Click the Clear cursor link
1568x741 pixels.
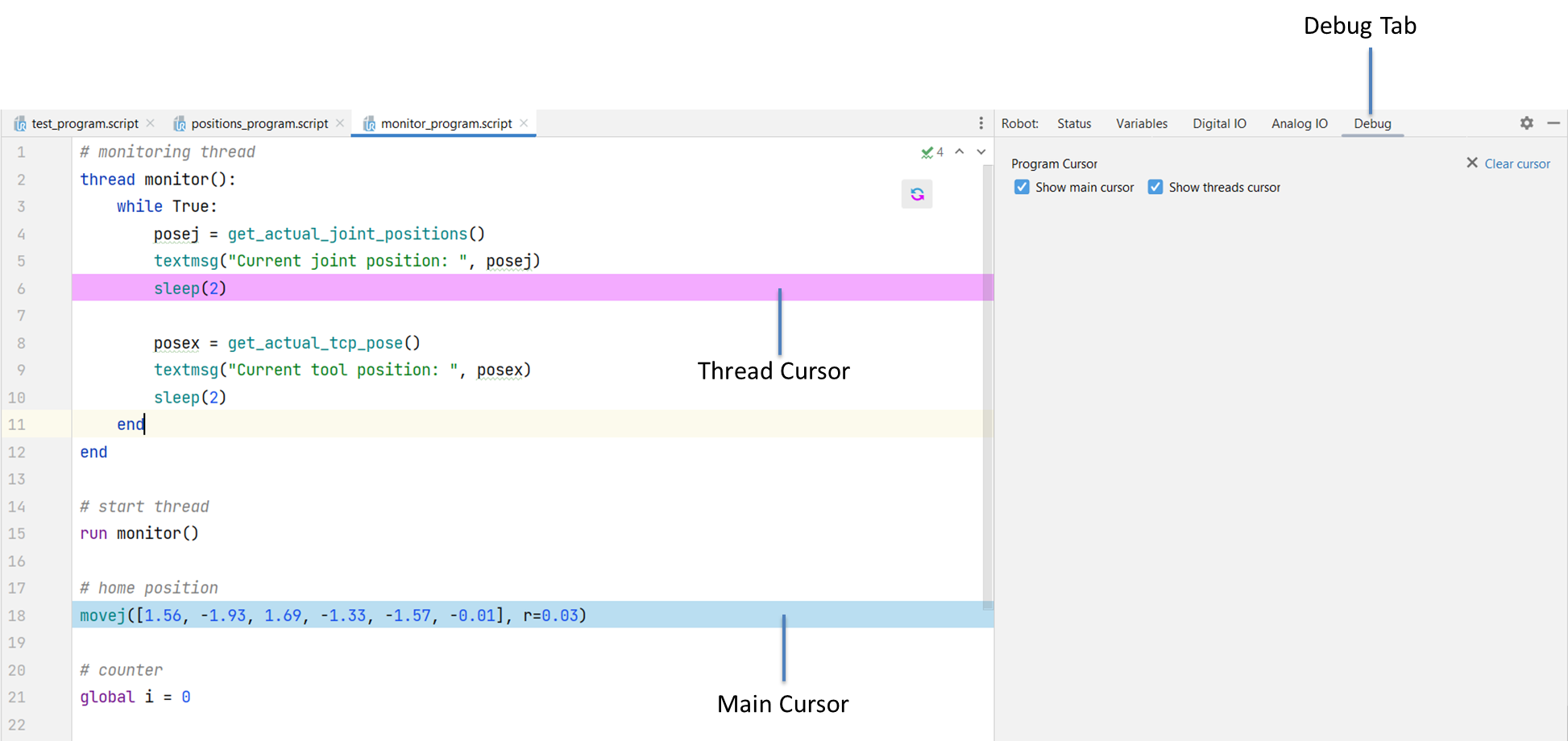coord(1516,164)
